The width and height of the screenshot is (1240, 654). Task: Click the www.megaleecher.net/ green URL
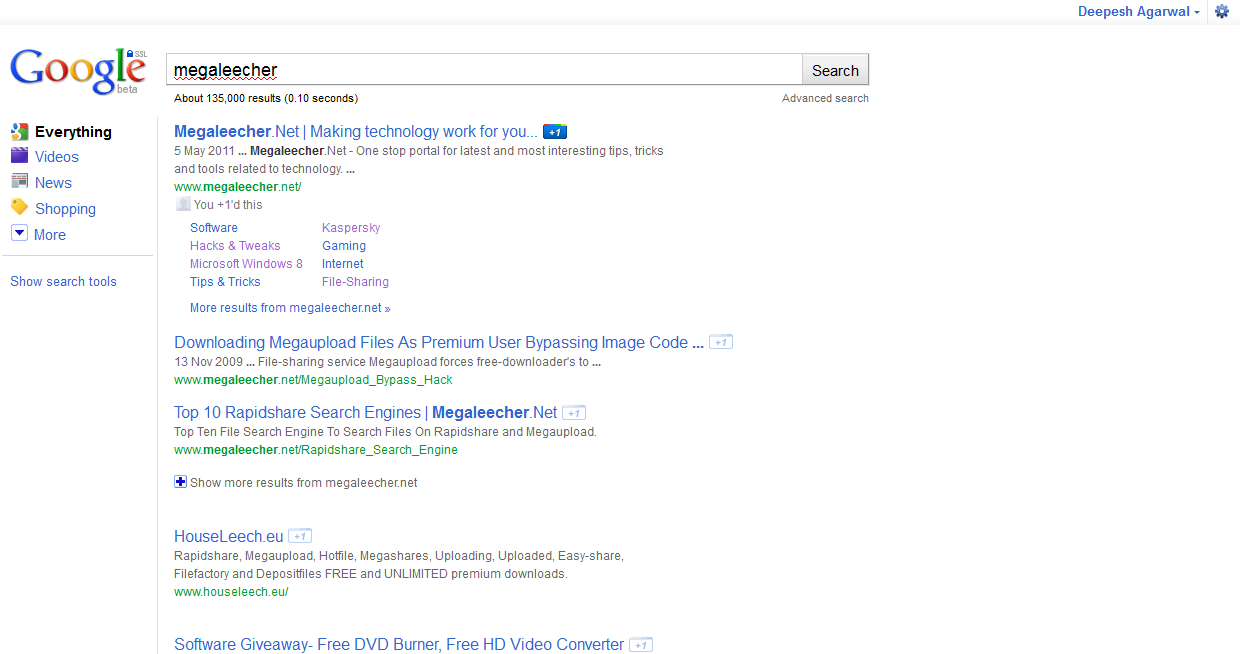point(238,186)
